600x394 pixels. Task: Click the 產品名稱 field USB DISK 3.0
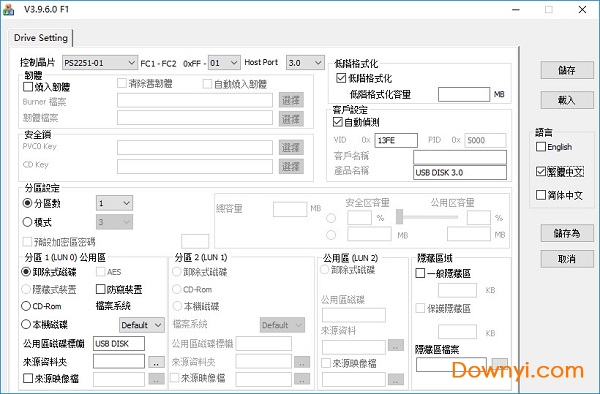click(x=460, y=173)
